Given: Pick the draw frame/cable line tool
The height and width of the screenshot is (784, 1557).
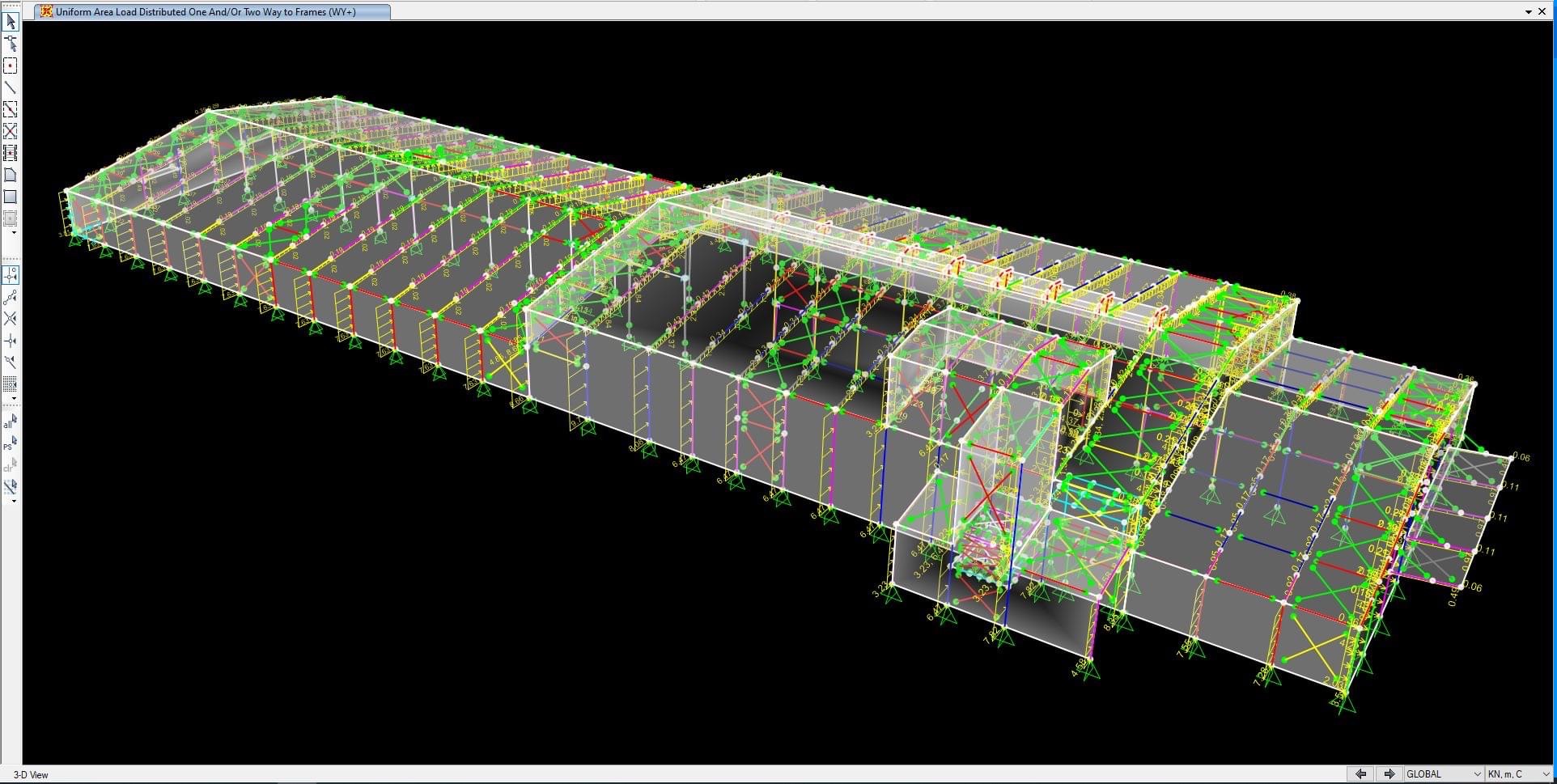Looking at the screenshot, I should pyautogui.click(x=11, y=87).
